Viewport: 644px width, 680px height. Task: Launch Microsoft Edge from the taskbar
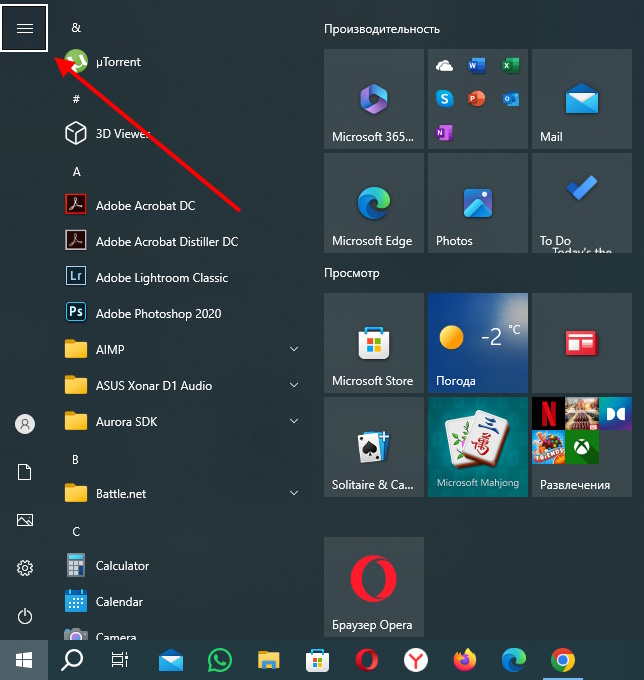point(513,660)
